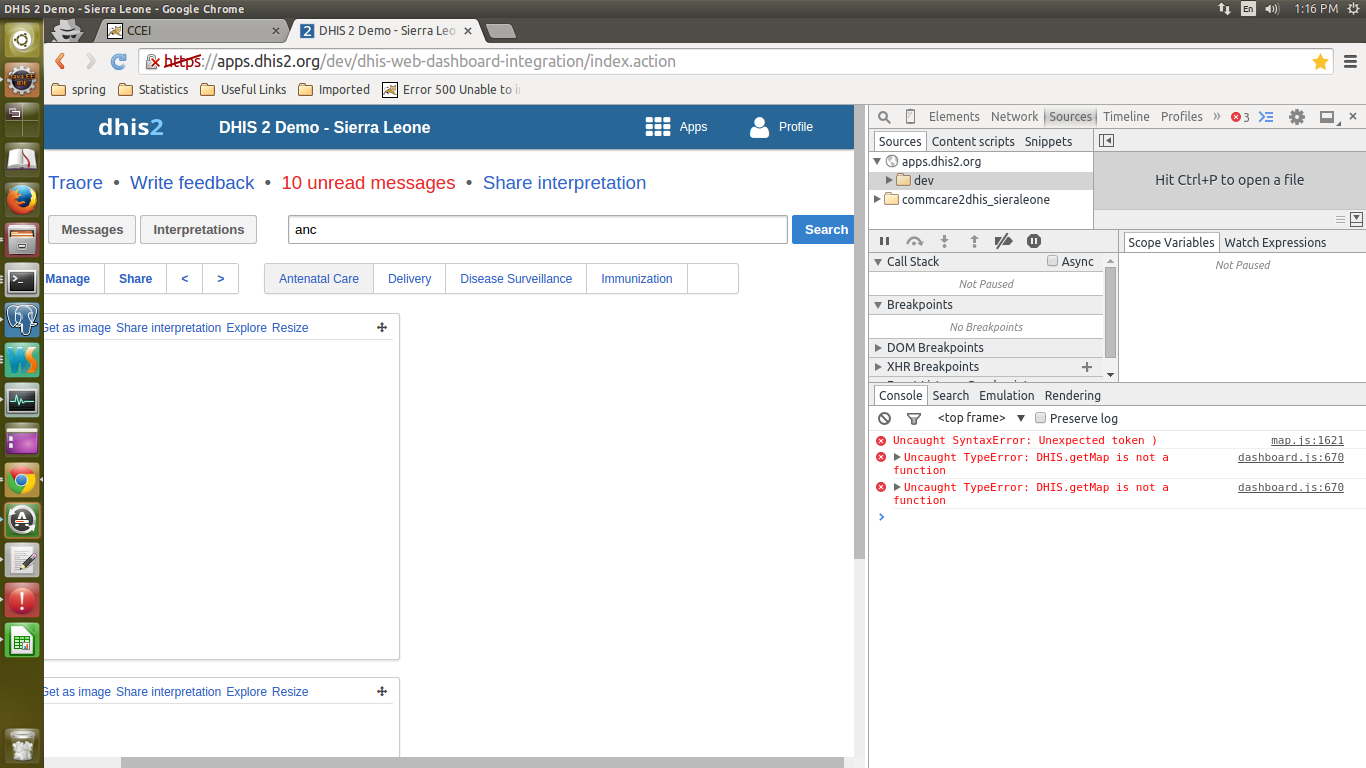Click the console filter funnel icon
The height and width of the screenshot is (768, 1366).
coord(913,418)
